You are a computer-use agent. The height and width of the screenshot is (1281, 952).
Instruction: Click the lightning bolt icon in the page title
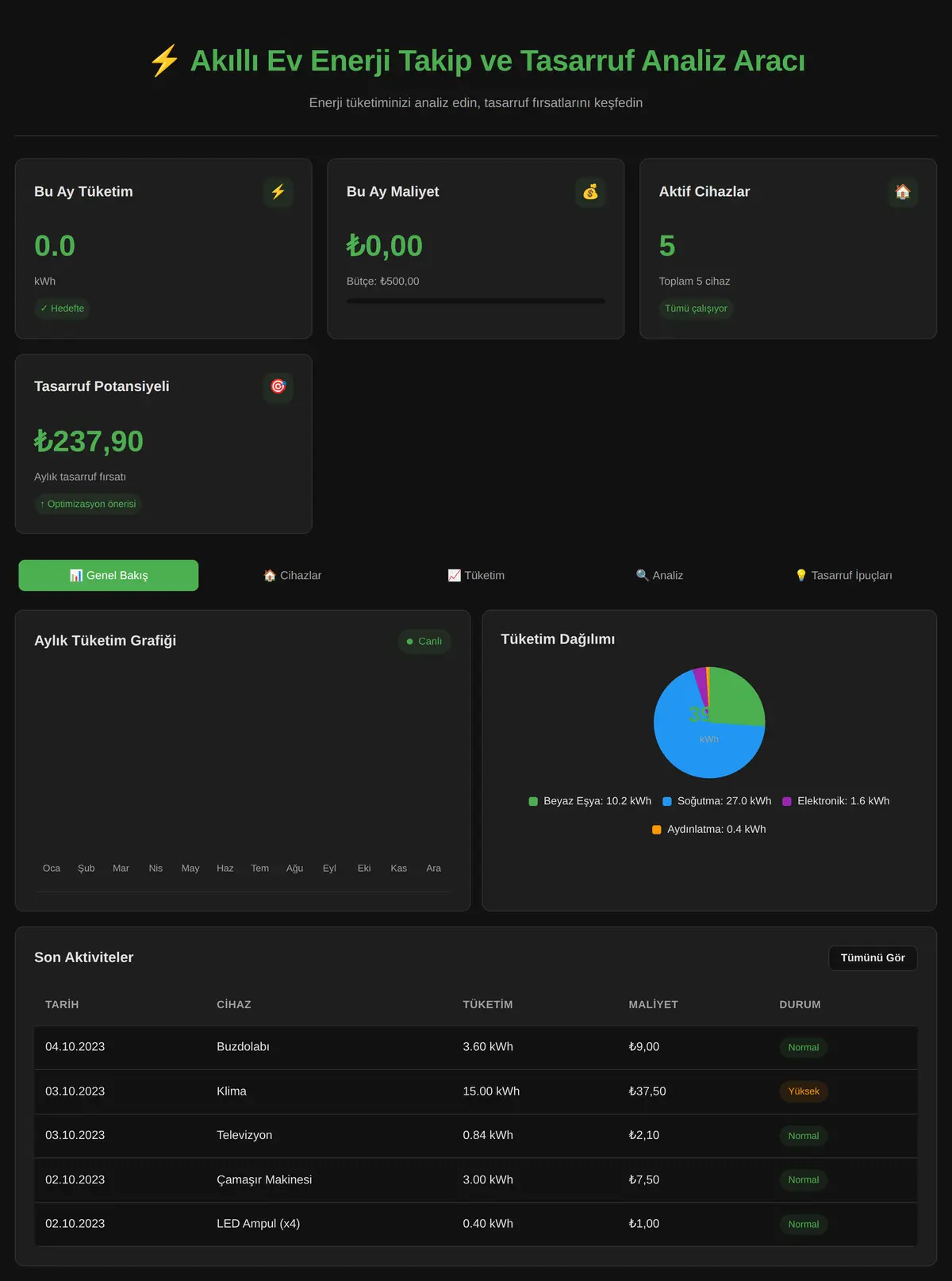coord(164,61)
